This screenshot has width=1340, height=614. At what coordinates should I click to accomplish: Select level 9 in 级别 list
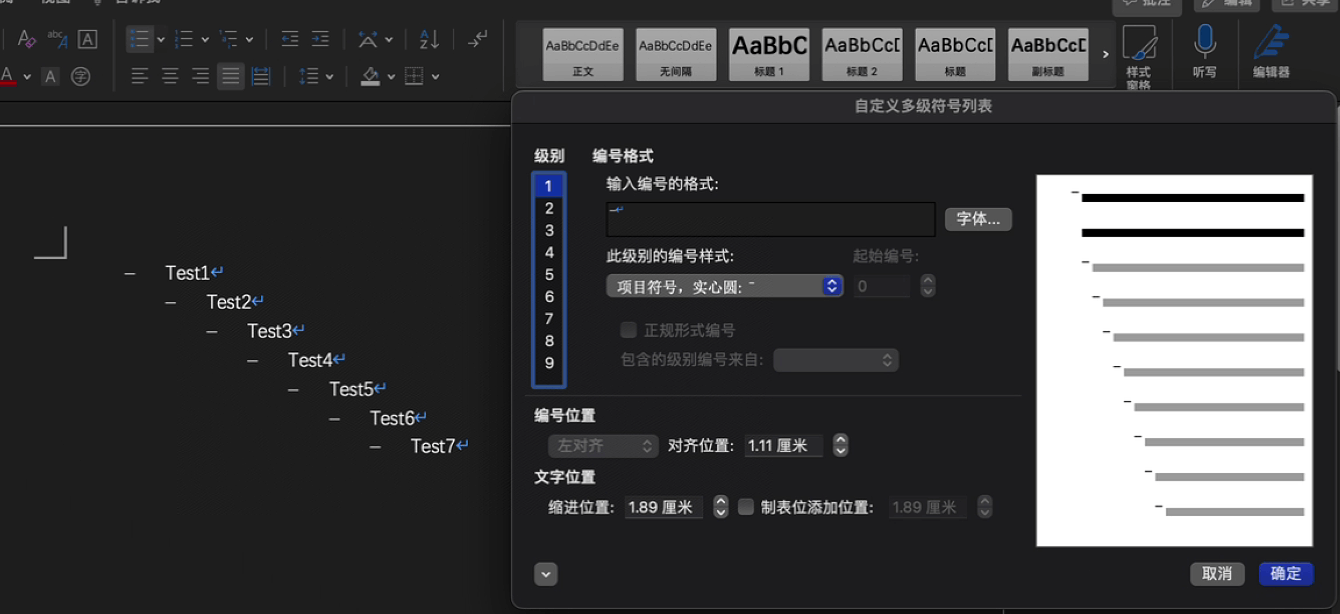click(x=549, y=363)
